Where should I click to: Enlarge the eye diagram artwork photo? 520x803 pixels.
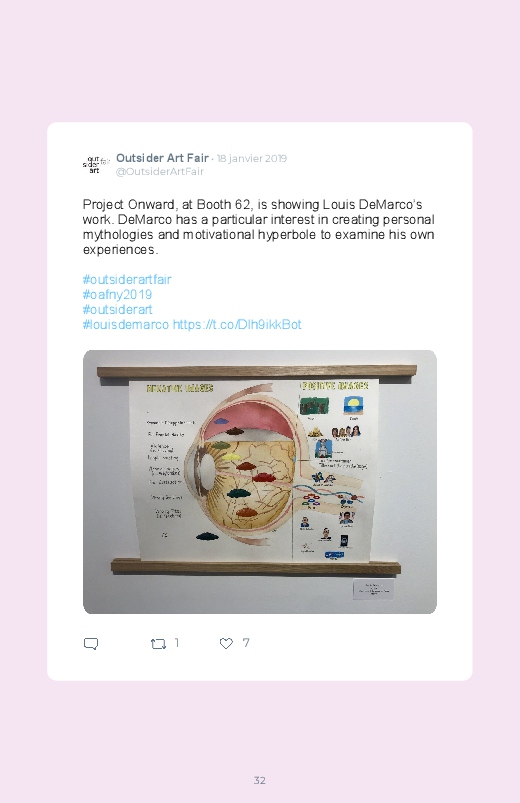pos(260,482)
